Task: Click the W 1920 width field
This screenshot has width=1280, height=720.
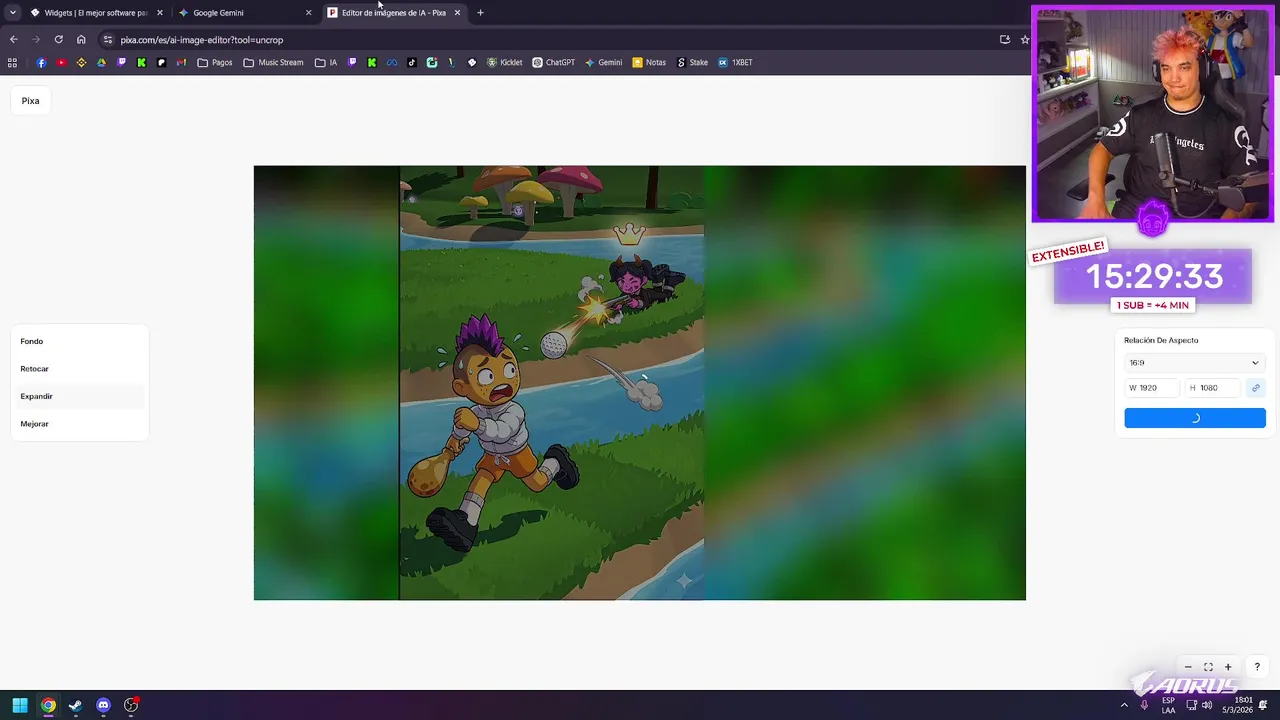Action: (x=1151, y=388)
